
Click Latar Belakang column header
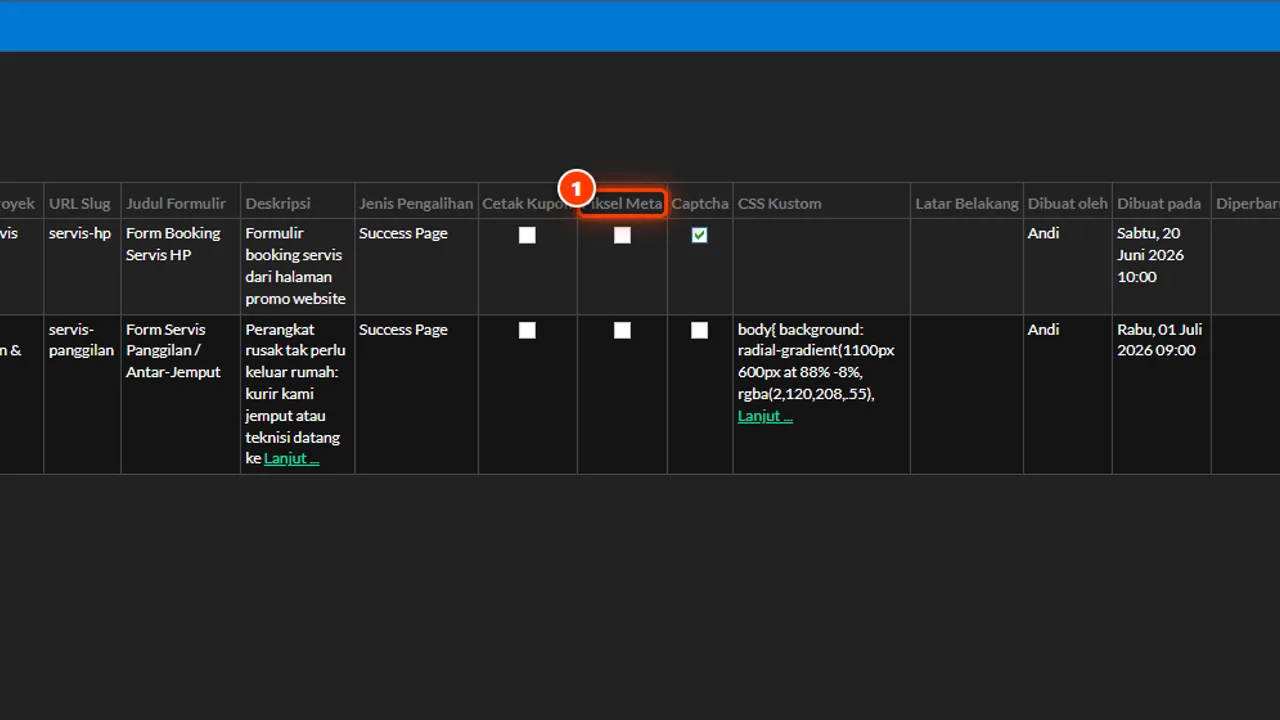(967, 203)
